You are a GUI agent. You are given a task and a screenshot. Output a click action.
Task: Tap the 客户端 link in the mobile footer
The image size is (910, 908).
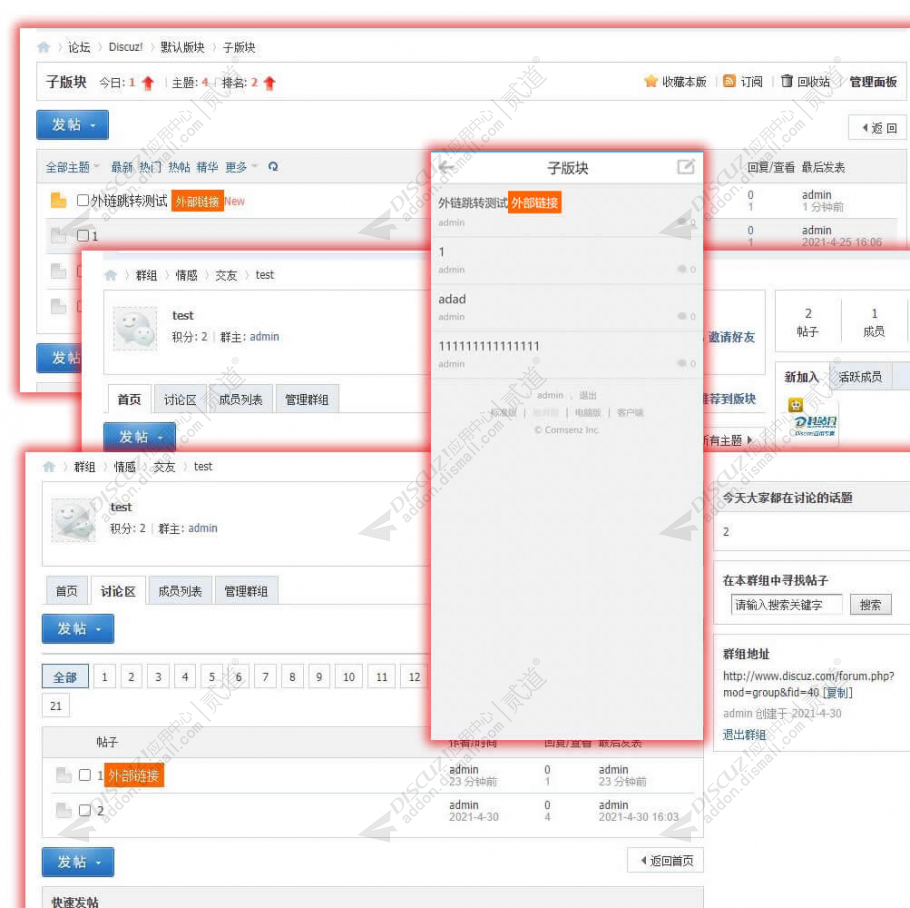click(630, 413)
